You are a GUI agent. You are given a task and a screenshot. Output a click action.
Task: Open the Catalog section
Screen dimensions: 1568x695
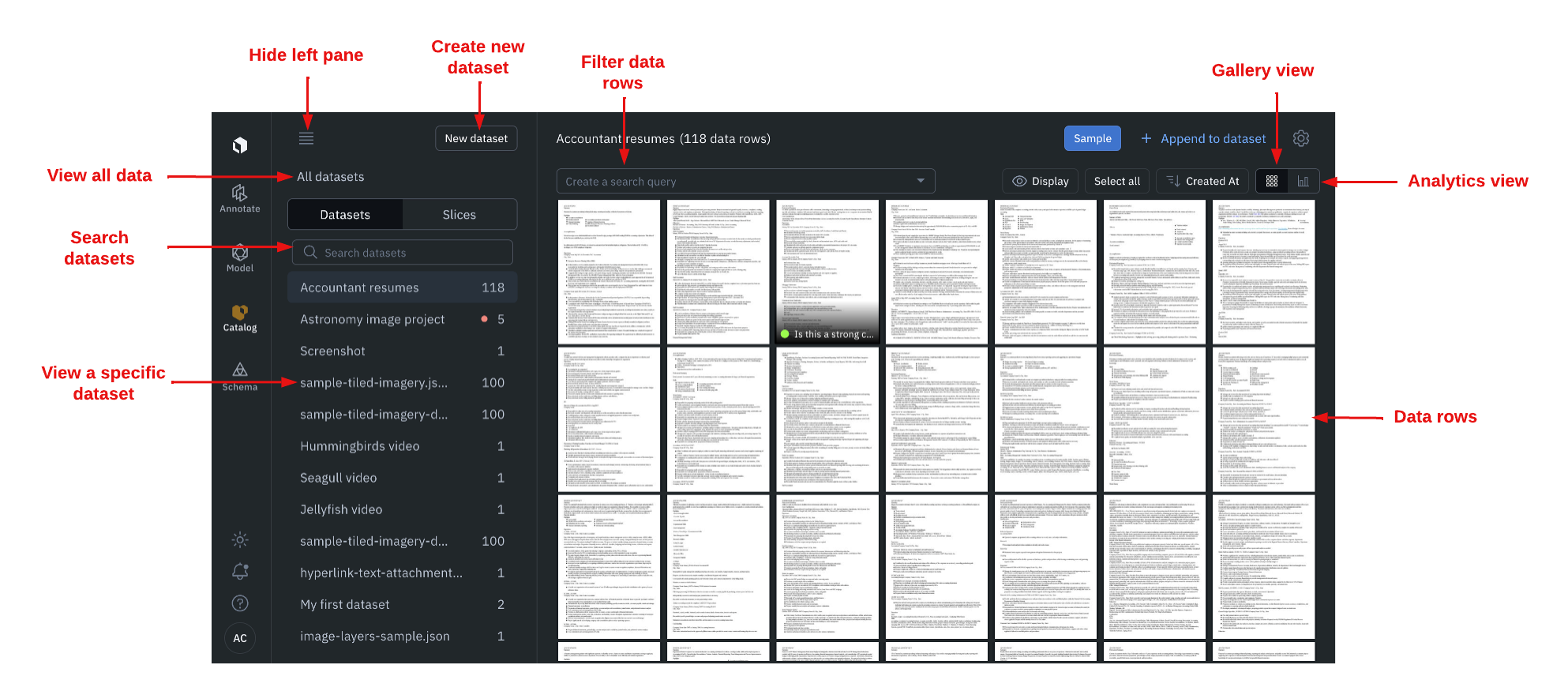240,318
